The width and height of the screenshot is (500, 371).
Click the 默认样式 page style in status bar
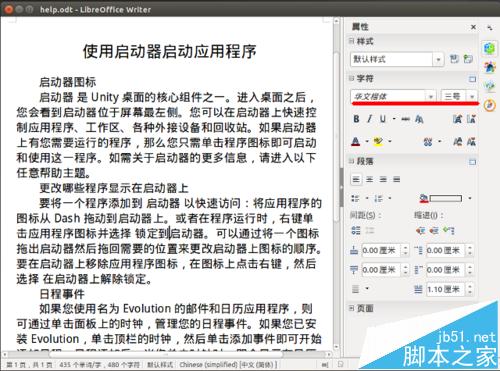pyautogui.click(x=160, y=365)
